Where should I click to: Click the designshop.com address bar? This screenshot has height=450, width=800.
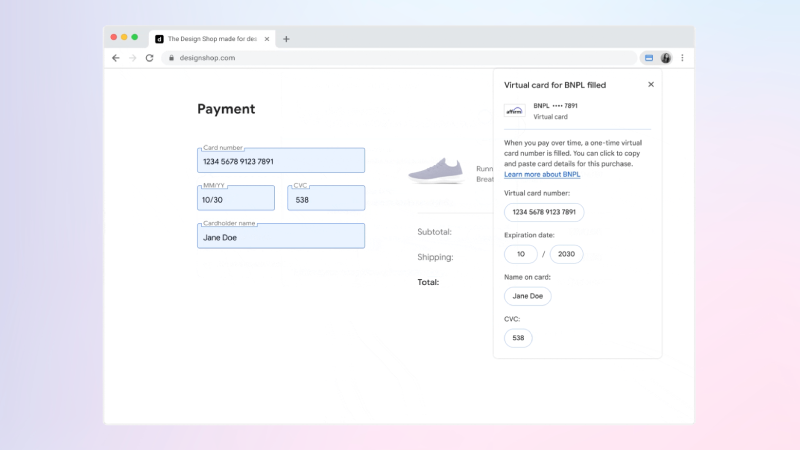pos(399,58)
